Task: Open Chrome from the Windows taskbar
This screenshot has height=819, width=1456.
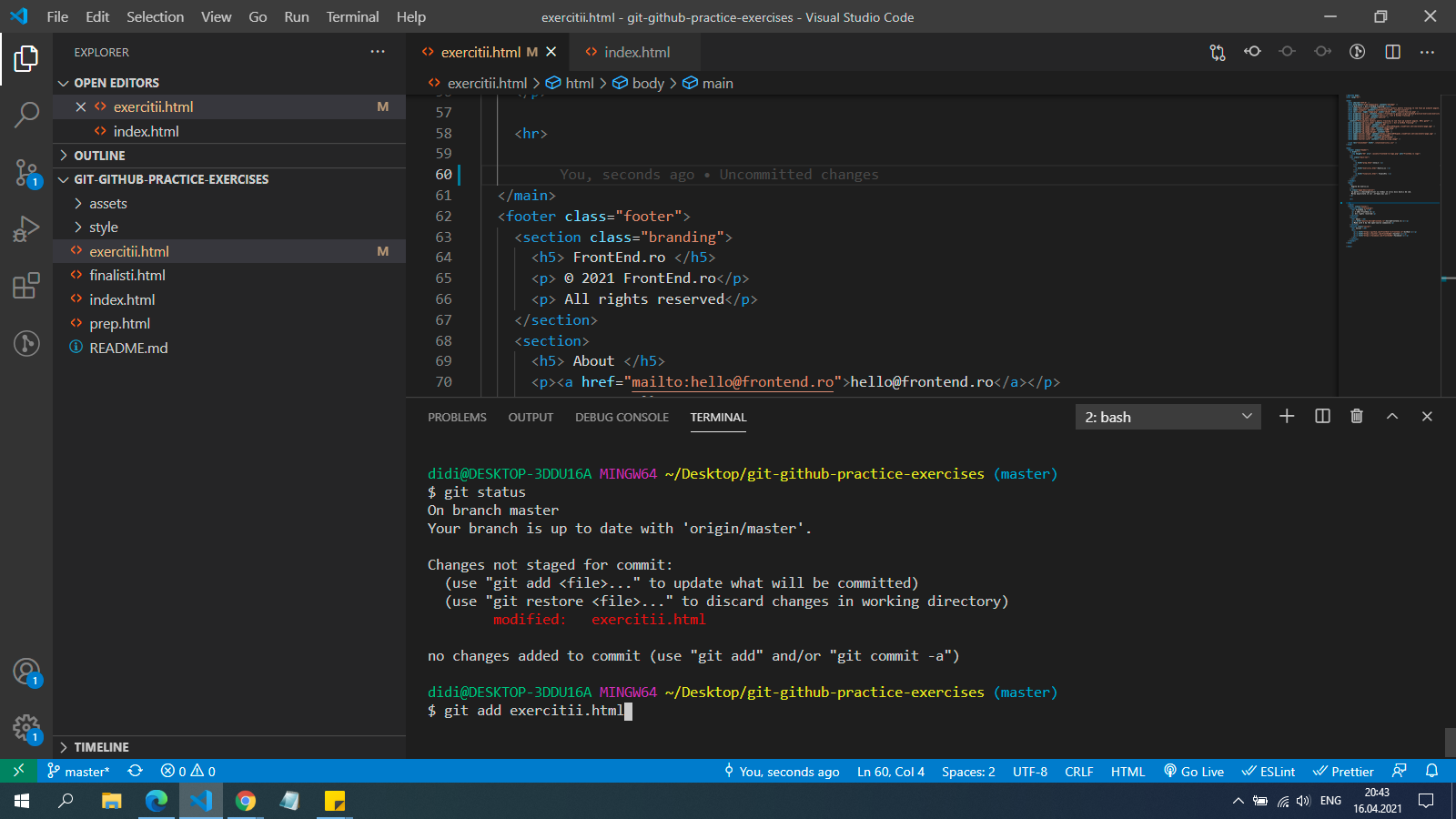Action: coord(246,801)
